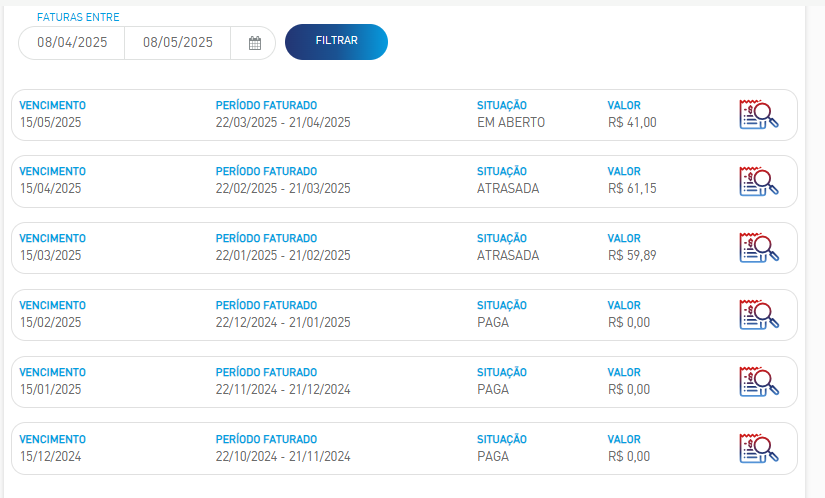Select invoice row for period 22/12/2024 - 21/01/2025
825x498 pixels.
[x=404, y=314]
